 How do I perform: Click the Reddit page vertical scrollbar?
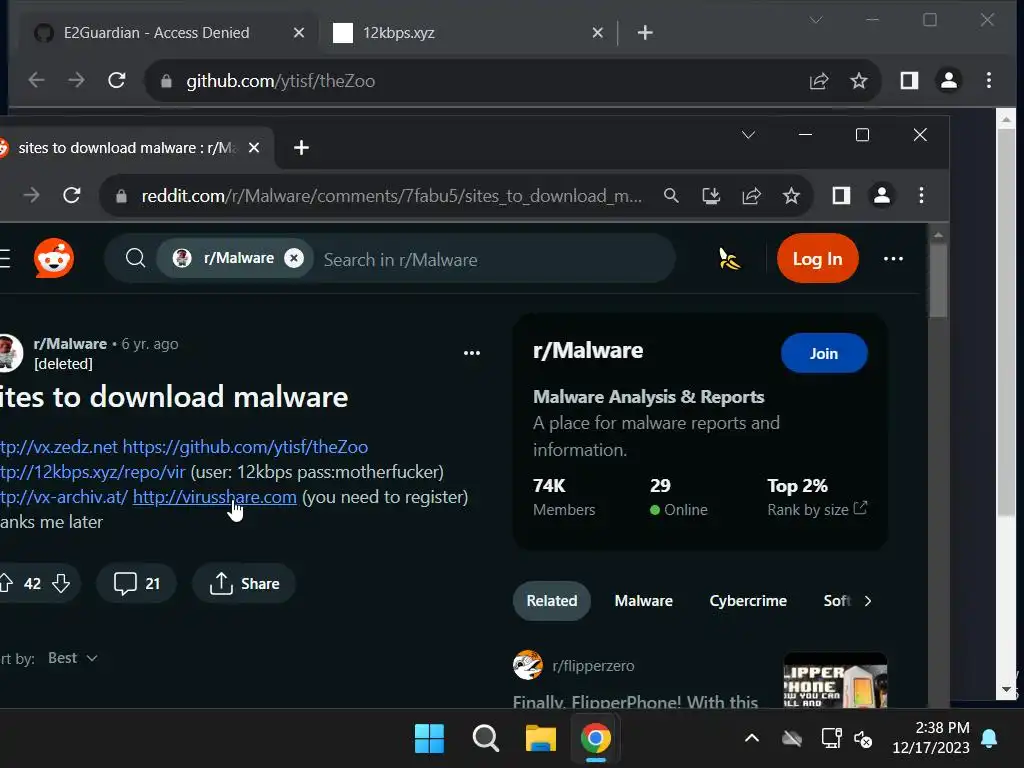point(938,281)
